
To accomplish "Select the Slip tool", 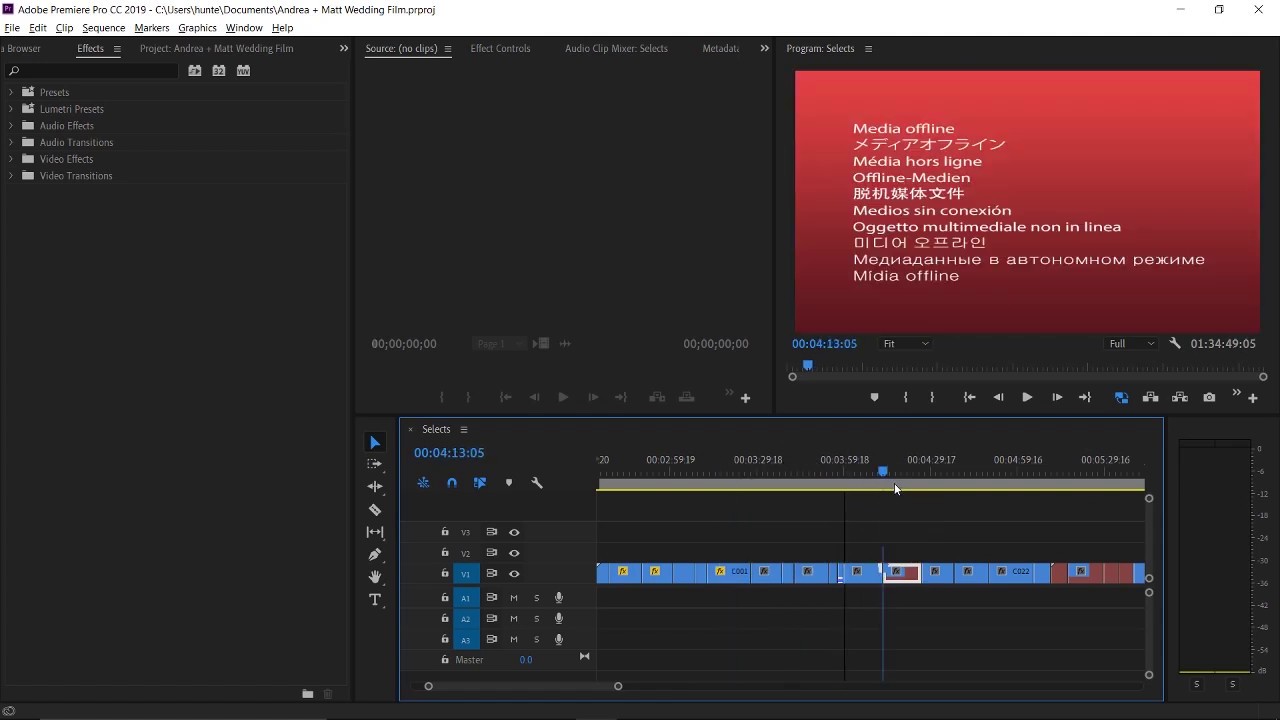I will [x=375, y=532].
